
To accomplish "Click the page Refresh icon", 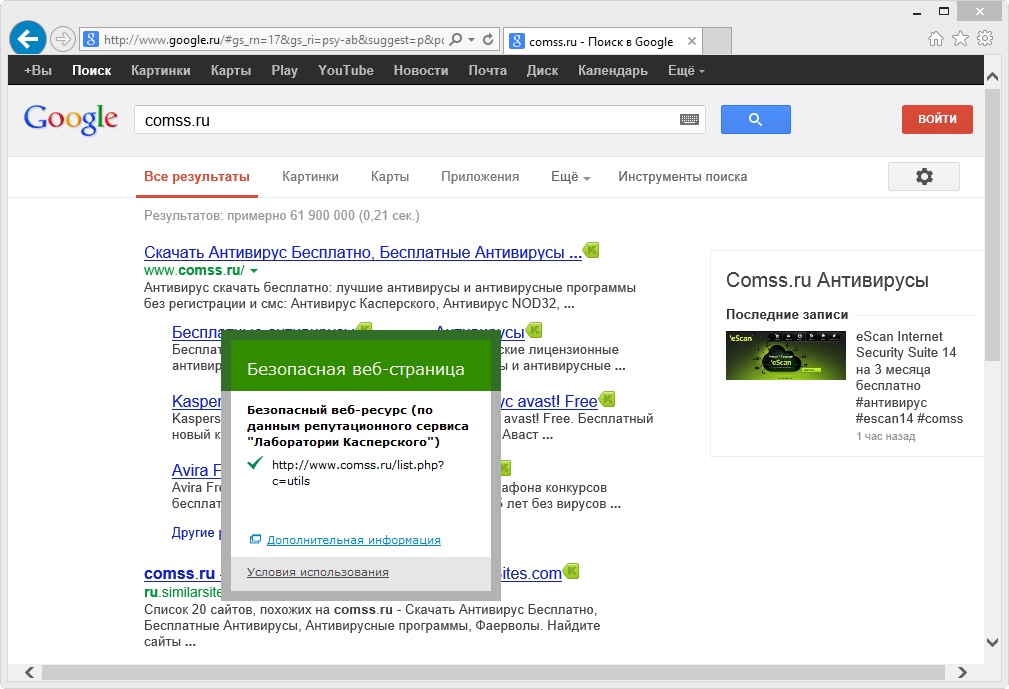I will click(x=488, y=39).
